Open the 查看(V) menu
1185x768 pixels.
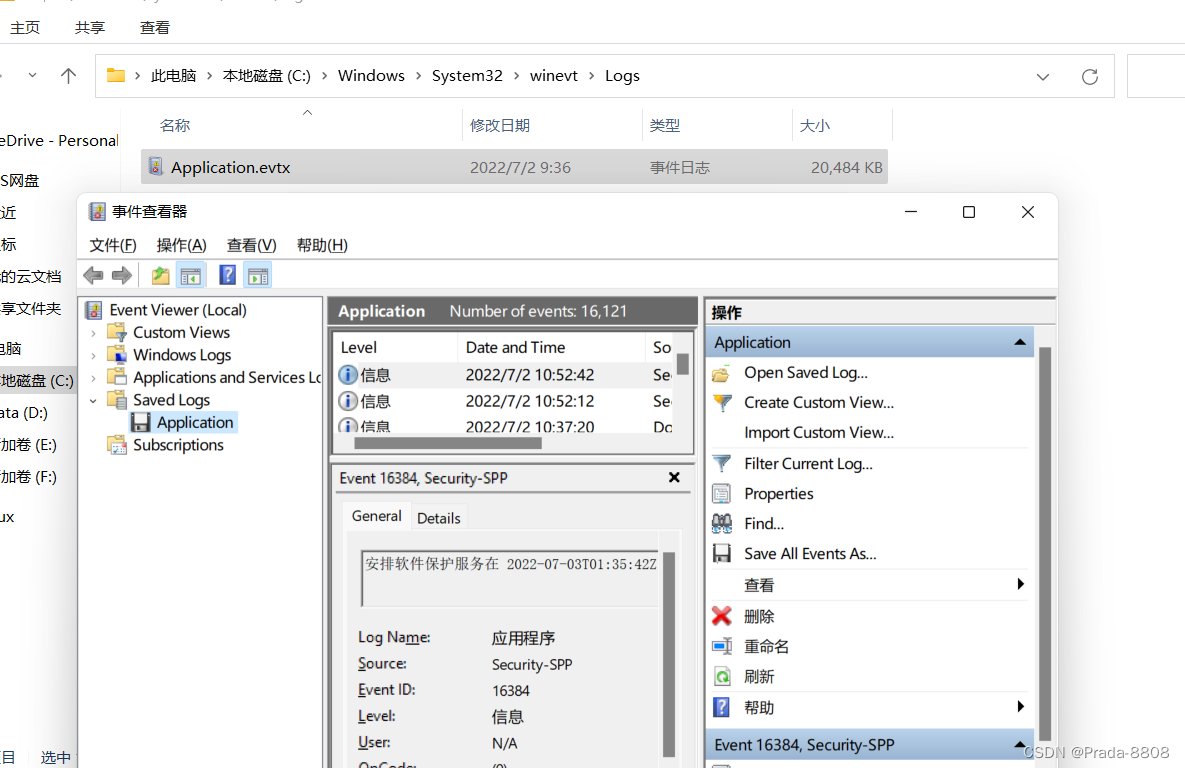[x=252, y=245]
